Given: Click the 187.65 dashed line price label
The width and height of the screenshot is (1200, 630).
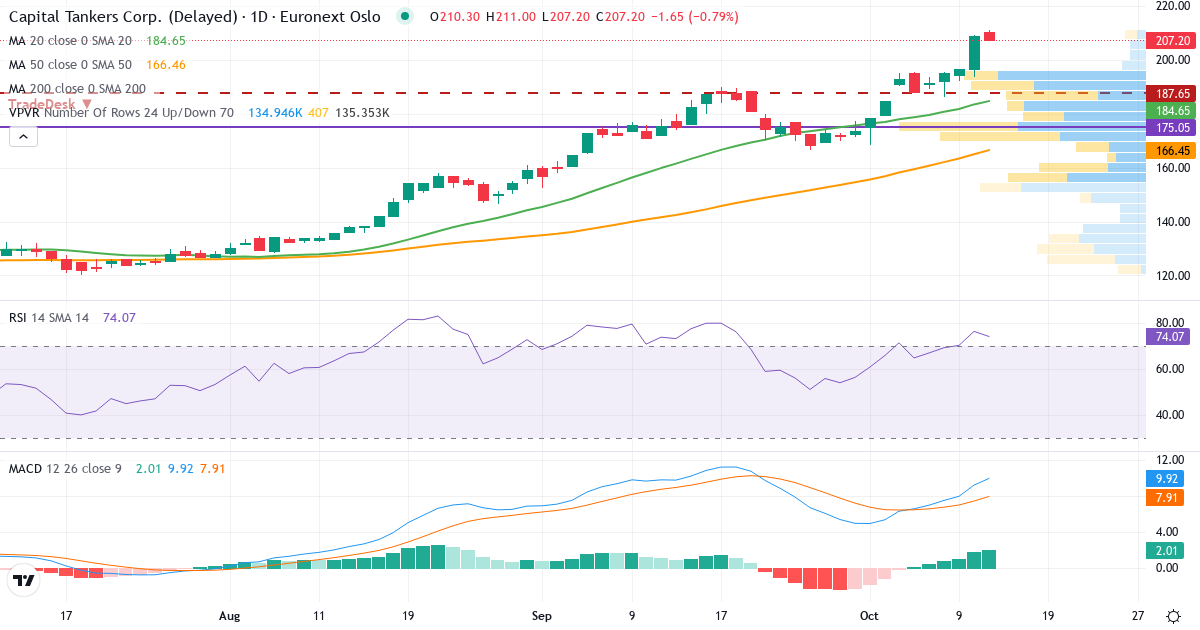Looking at the screenshot, I should pos(1172,93).
